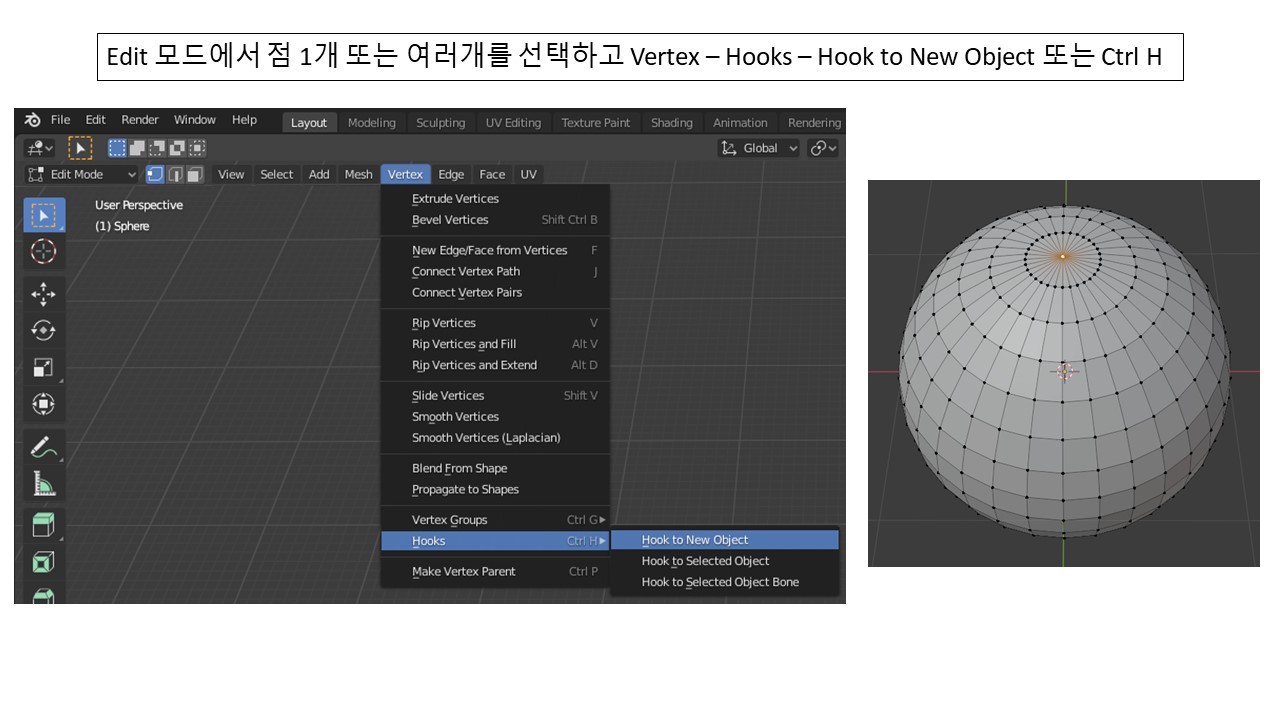Choose Invert existing selection mode
Screen dimensions: 1280x720
pyautogui.click(x=178, y=148)
